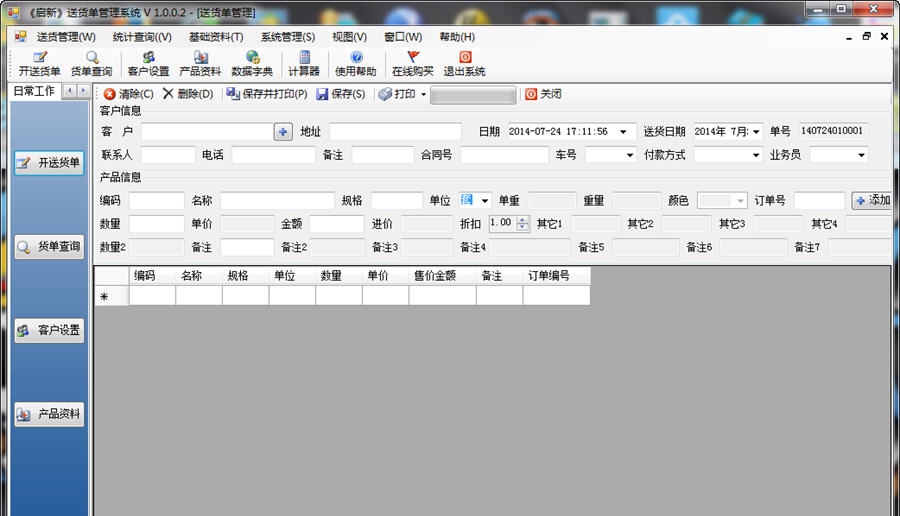Select 客户设置 in the sidebar
This screenshot has height=516, width=900.
49,331
